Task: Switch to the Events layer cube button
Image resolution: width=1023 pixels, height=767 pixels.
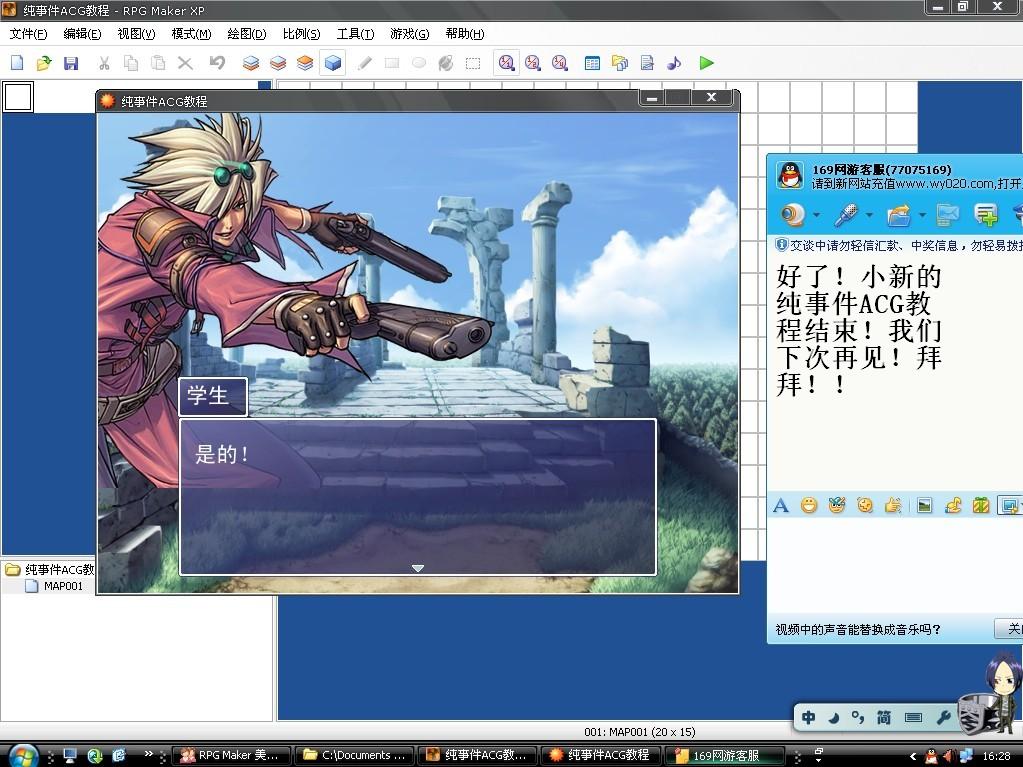Action: tap(333, 63)
